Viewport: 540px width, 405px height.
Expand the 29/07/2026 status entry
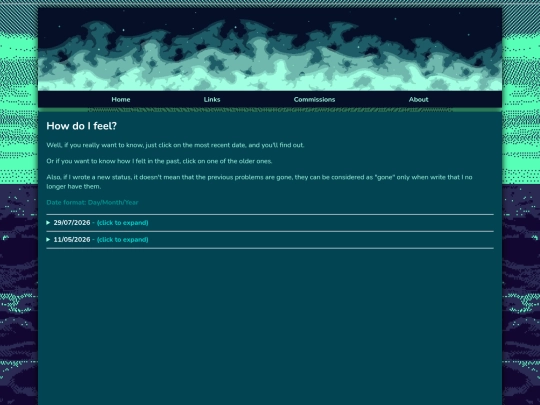[x=270, y=223]
